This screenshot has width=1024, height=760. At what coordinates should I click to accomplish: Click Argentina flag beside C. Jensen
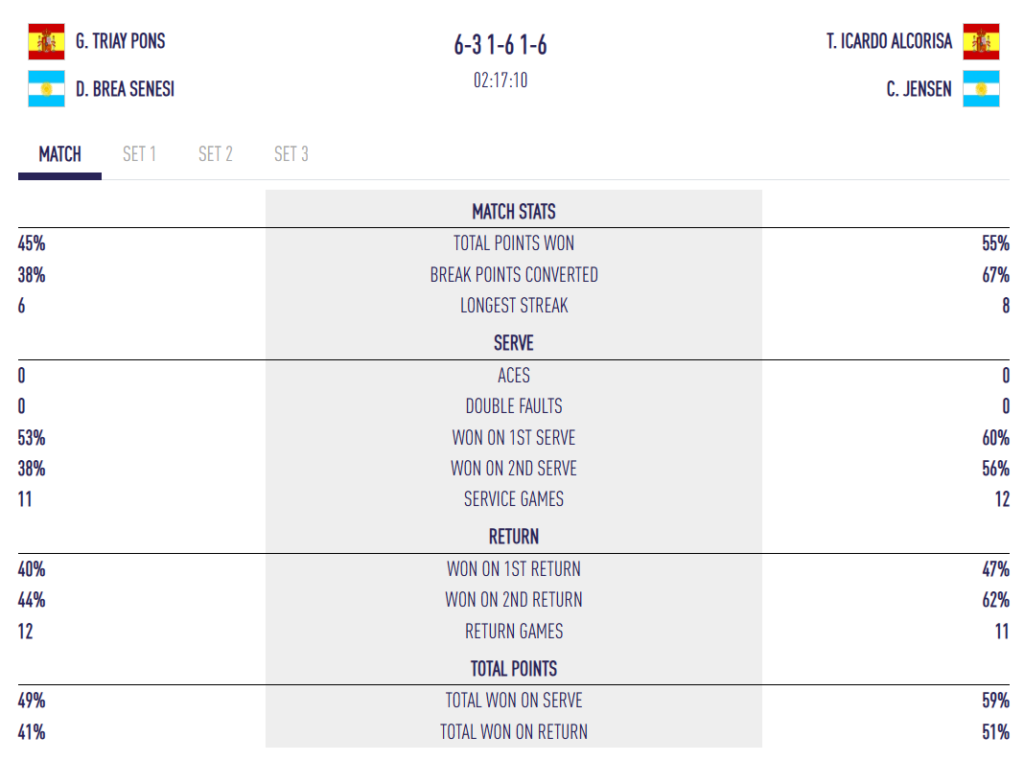click(981, 89)
